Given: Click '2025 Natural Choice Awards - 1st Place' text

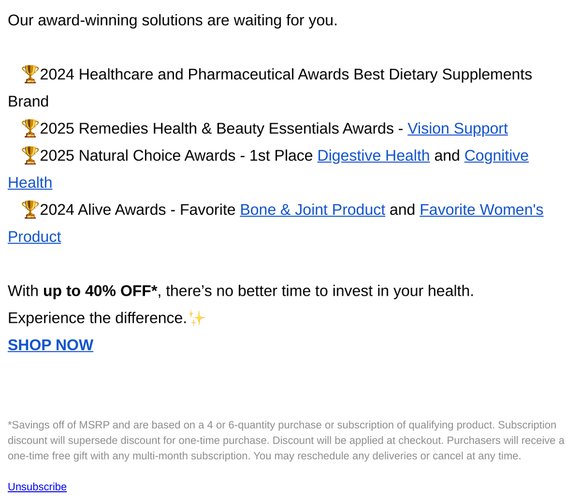Looking at the screenshot, I should tap(176, 156).
